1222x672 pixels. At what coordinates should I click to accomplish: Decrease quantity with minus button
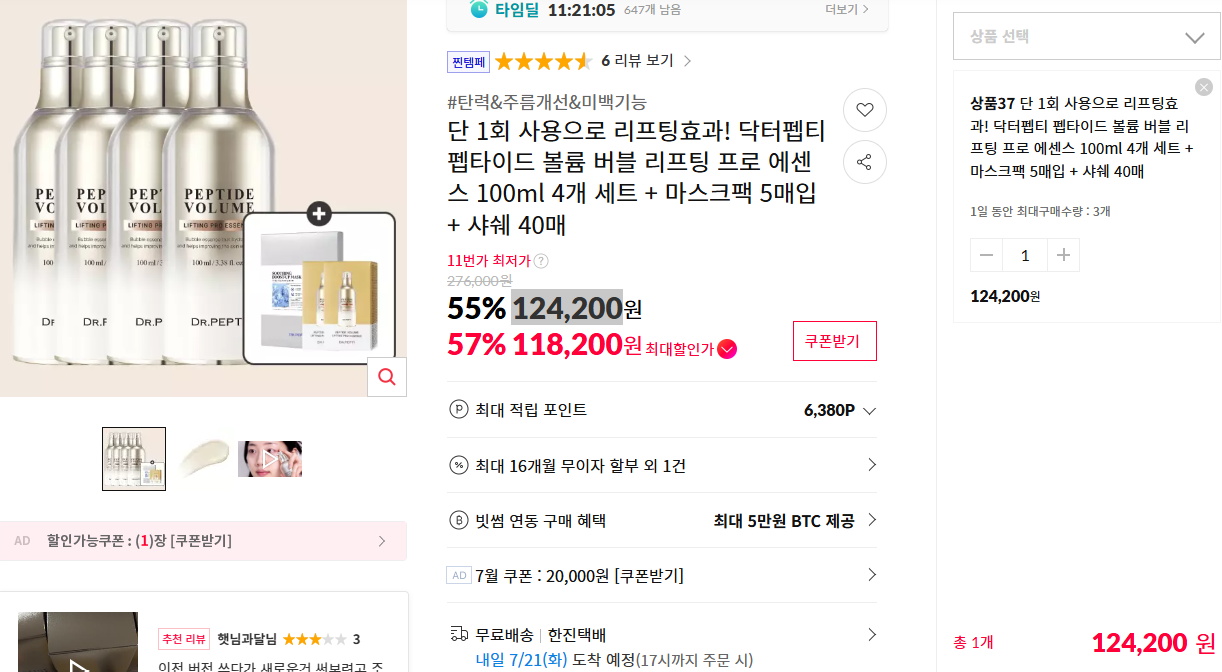pyautogui.click(x=987, y=255)
